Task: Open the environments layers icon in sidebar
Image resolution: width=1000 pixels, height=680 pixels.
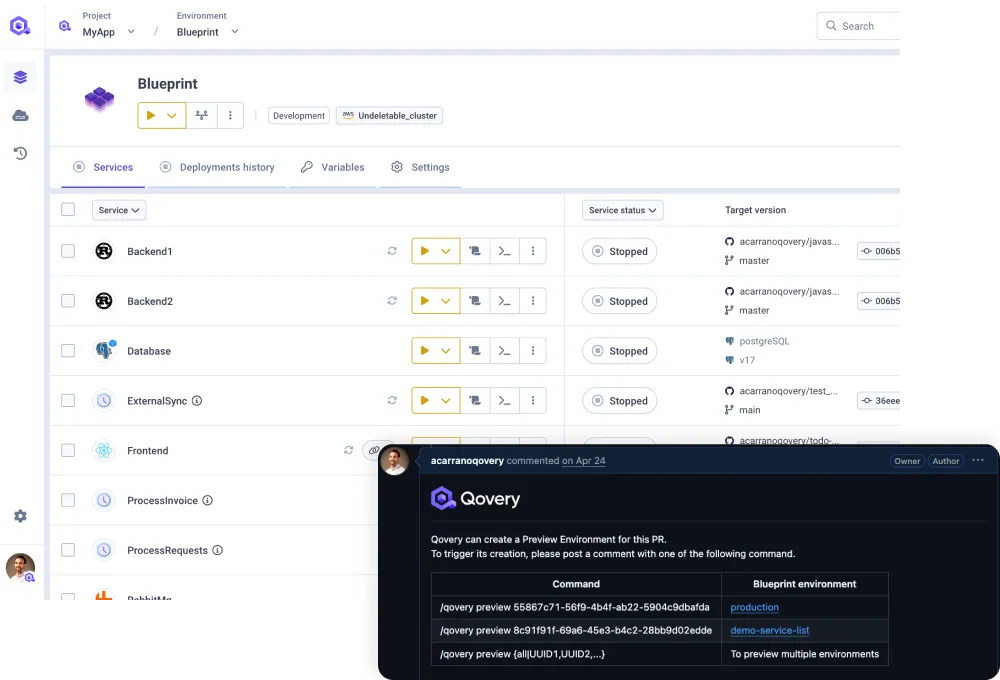Action: pos(20,77)
